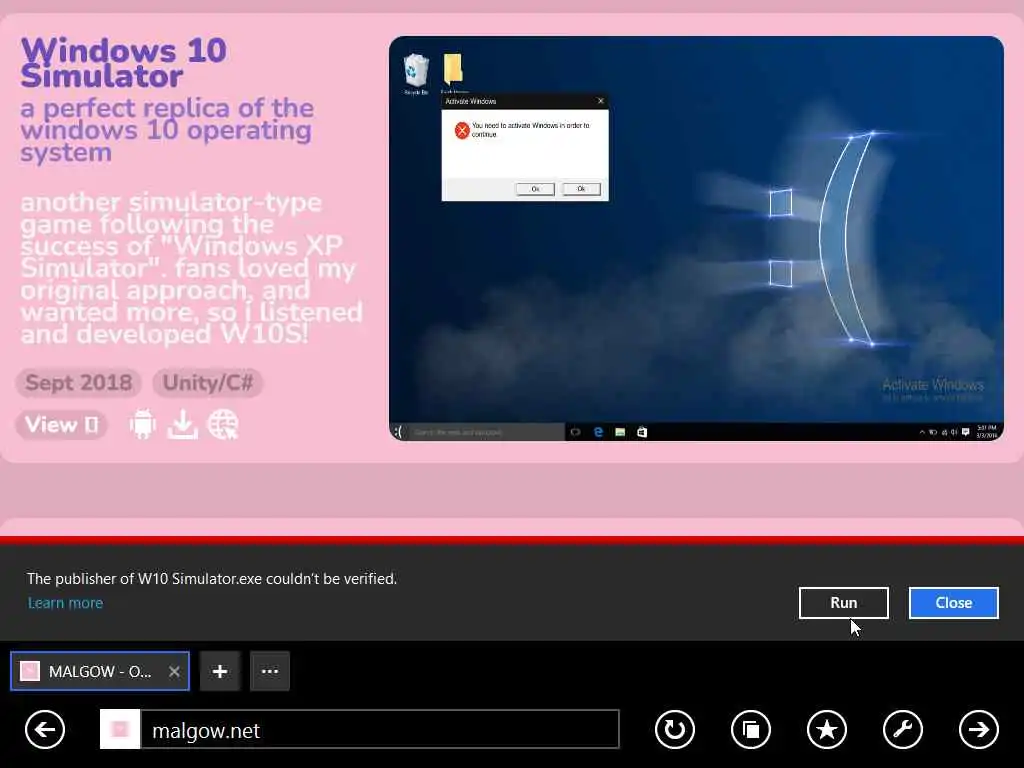This screenshot has width=1024, height=768.
Task: Open page tools wrench icon
Action: 903,729
